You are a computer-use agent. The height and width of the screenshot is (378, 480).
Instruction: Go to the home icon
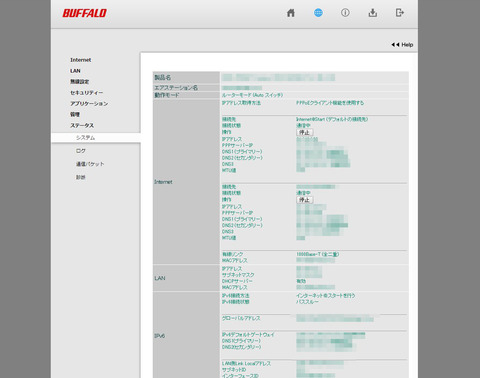(x=291, y=13)
